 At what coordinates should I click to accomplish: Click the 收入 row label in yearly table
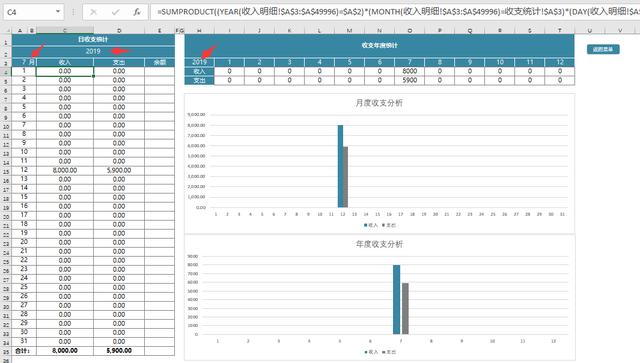point(199,71)
